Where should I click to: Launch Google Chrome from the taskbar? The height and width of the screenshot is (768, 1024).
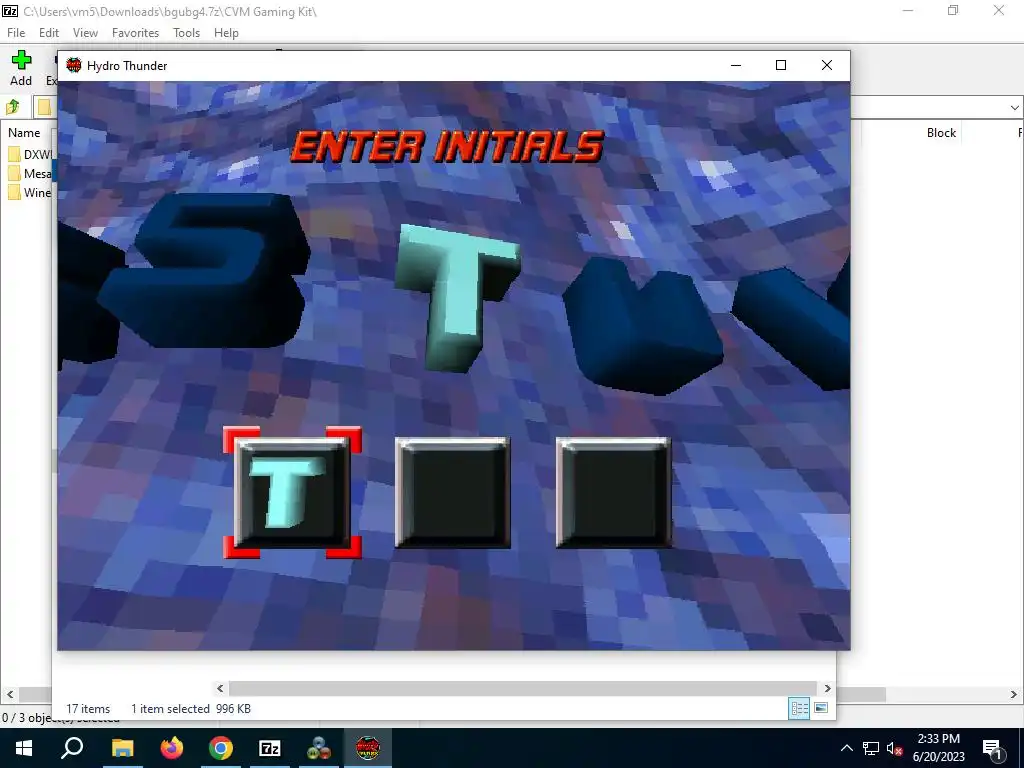[x=221, y=748]
